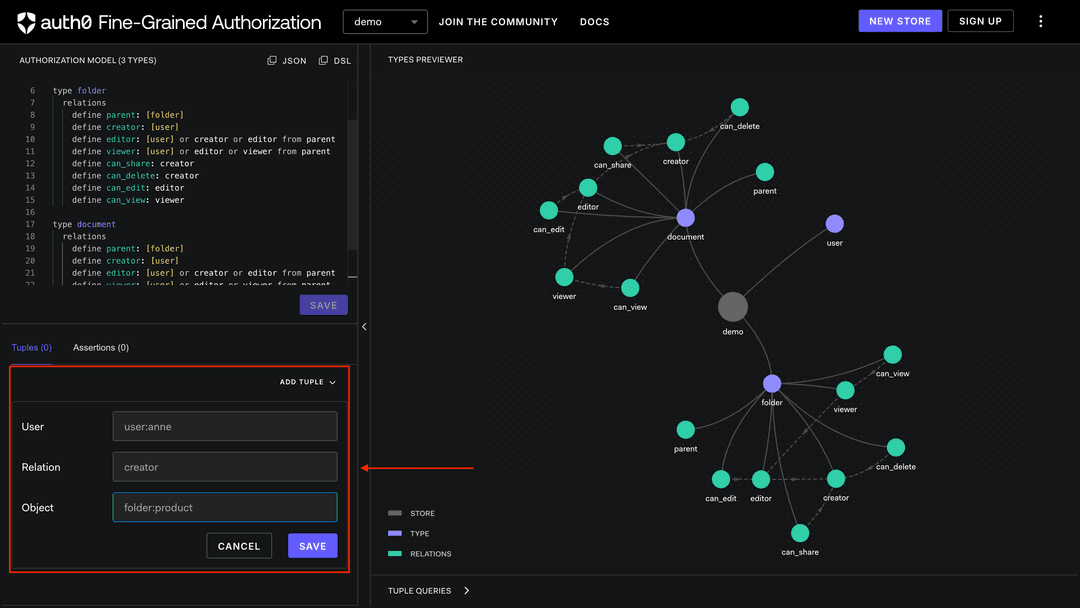Expand the ADD TUPLE dropdown
The height and width of the screenshot is (608, 1080).
[x=307, y=381]
